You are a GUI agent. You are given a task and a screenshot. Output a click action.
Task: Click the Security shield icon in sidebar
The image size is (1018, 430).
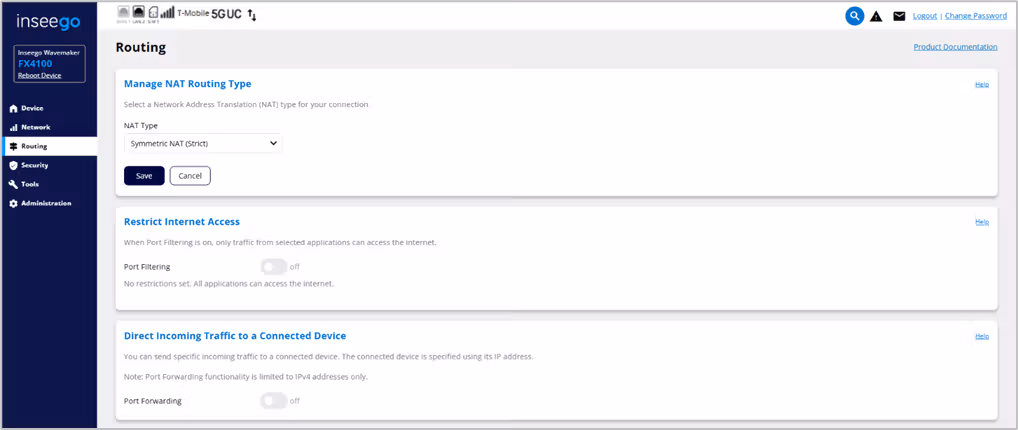13,165
